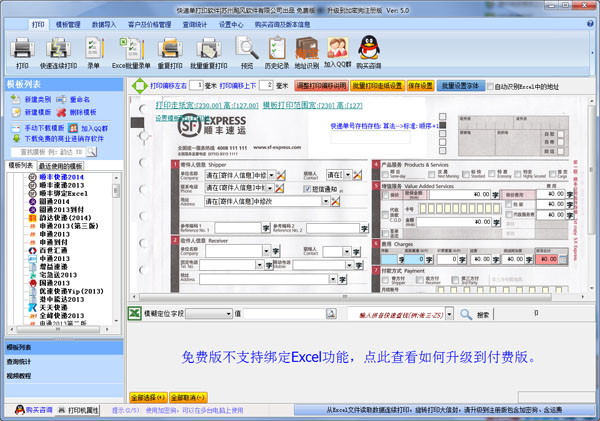Screen dimensions: 600x421
Task: Click the magnifier beside 查找模板 field
Action: 91,152
